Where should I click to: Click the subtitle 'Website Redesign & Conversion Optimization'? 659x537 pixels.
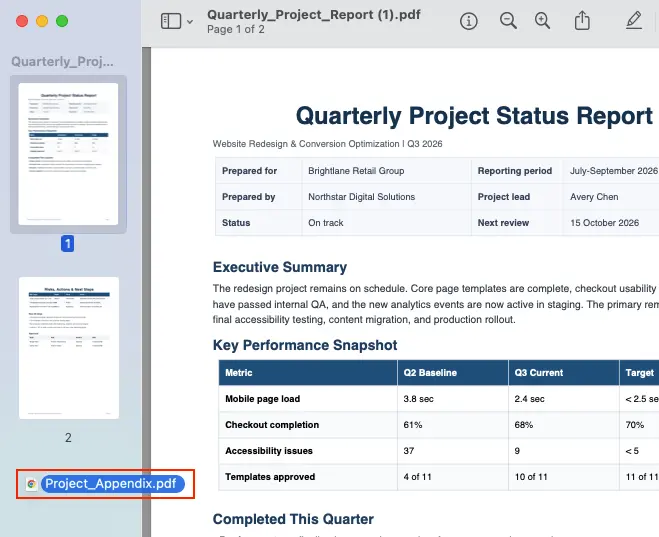[306, 144]
